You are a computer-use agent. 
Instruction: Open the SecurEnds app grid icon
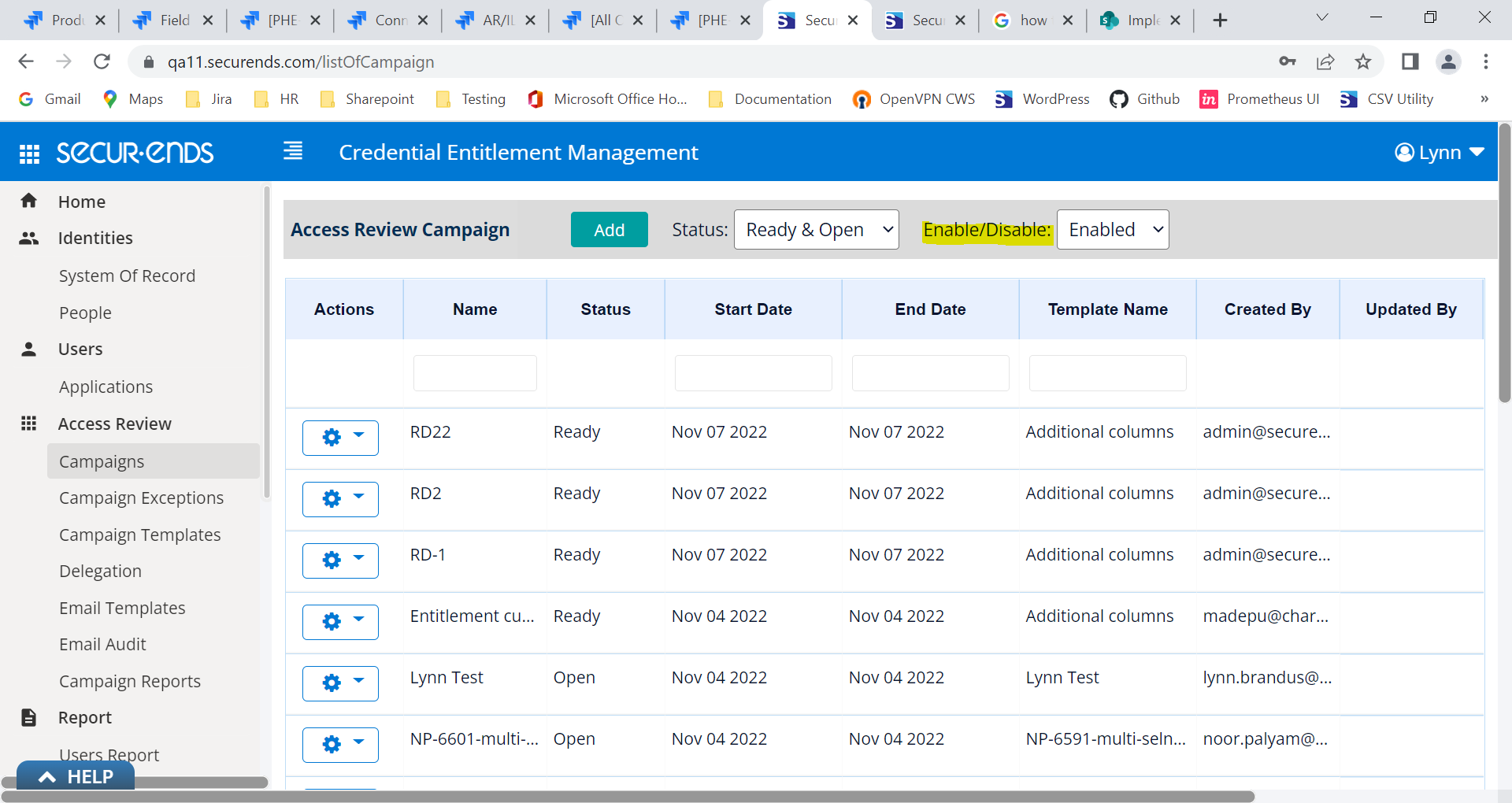[x=29, y=152]
